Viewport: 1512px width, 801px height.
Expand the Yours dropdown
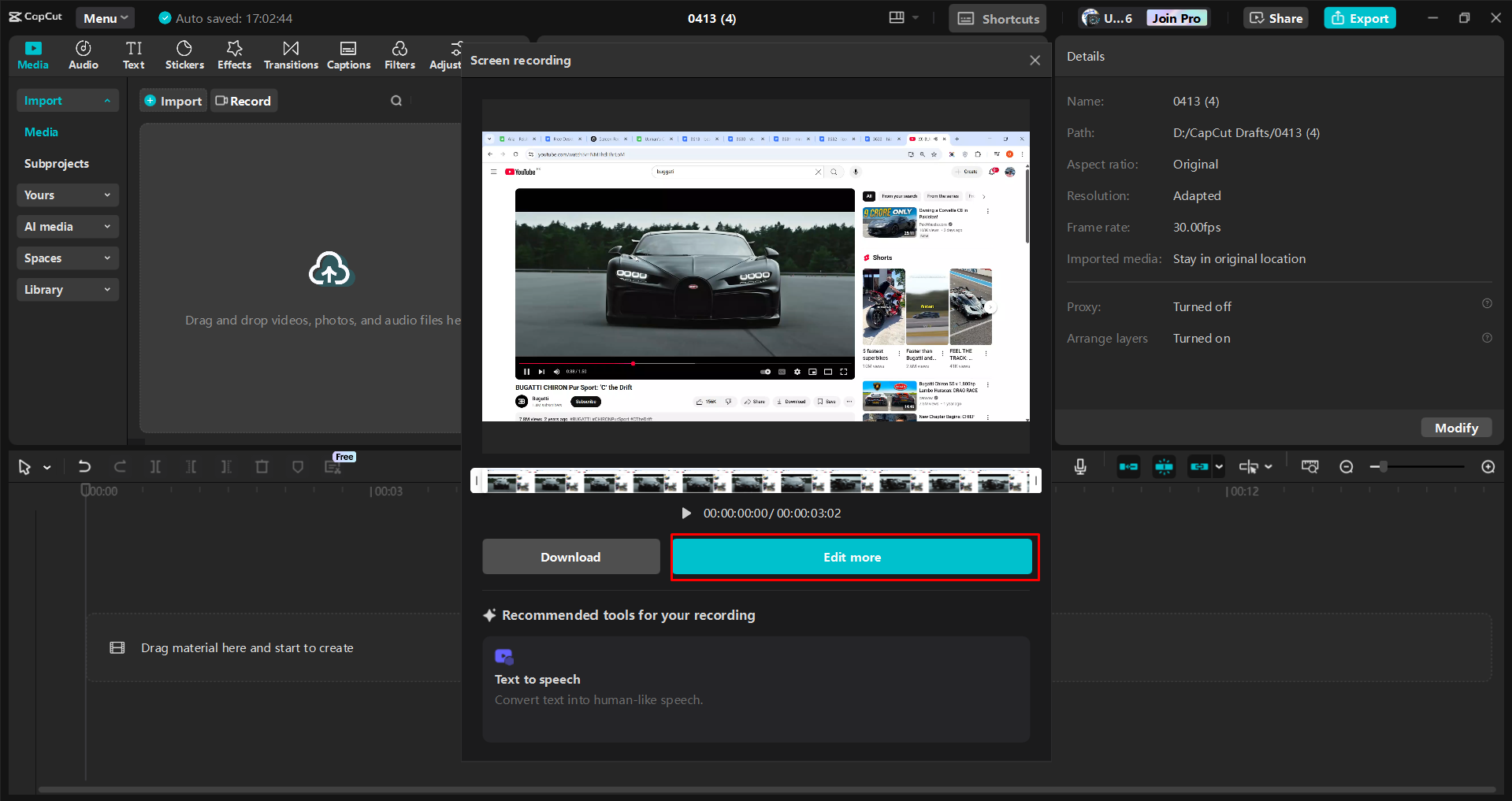tap(67, 195)
